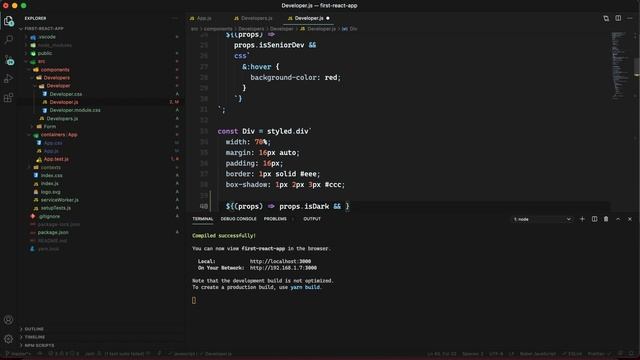Screen dimensions: 640x360
Task: Open the Source Control view
Action: point(9,60)
